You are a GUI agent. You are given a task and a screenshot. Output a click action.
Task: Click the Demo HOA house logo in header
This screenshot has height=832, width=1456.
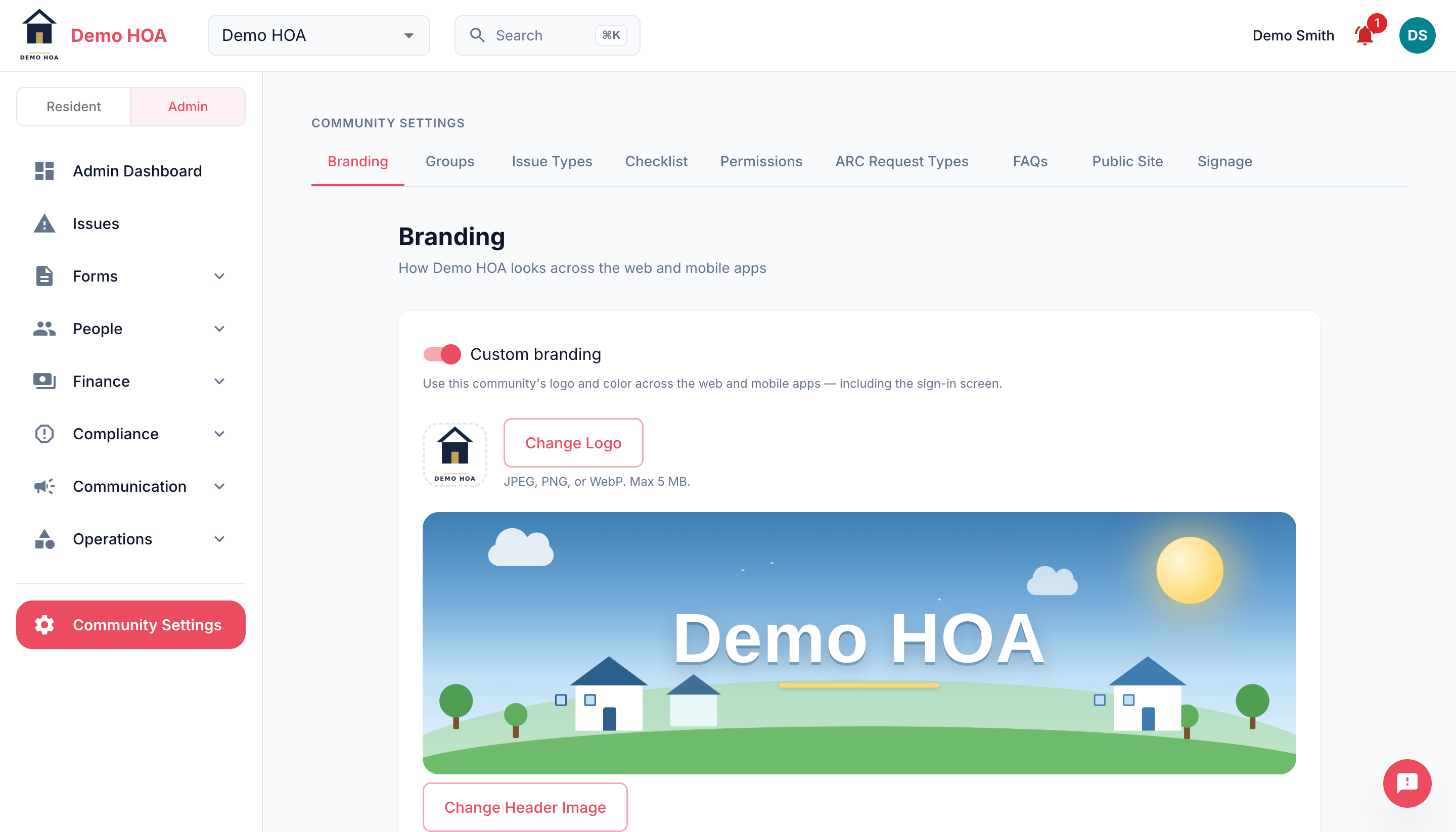[x=39, y=35]
